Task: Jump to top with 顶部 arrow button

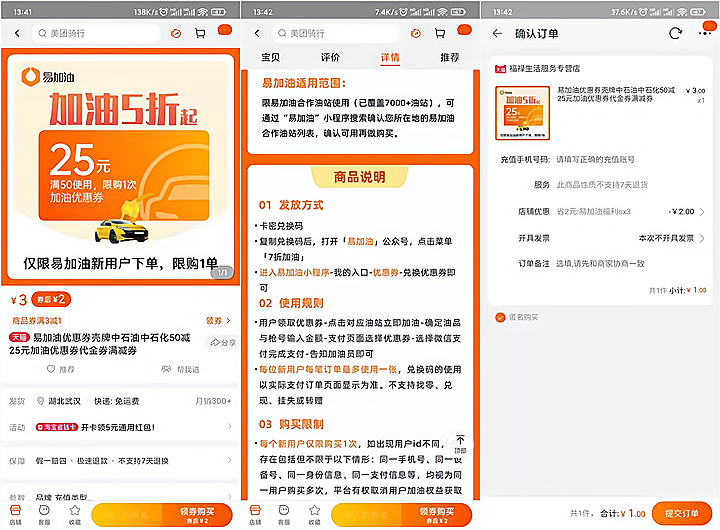Action: tap(460, 445)
